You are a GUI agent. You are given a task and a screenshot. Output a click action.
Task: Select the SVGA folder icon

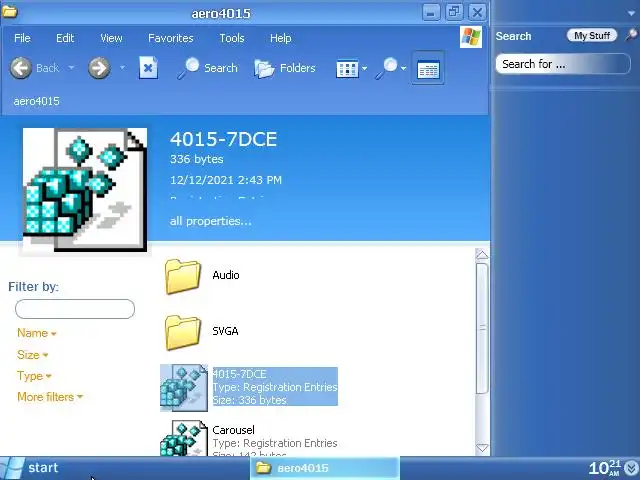[x=182, y=332]
